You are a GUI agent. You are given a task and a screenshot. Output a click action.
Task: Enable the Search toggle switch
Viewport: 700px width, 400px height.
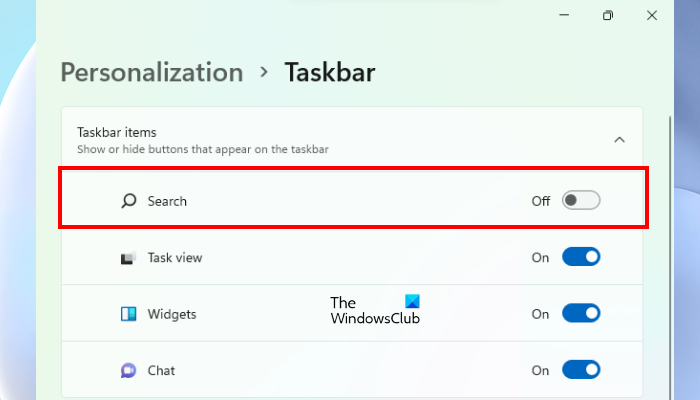tap(580, 201)
